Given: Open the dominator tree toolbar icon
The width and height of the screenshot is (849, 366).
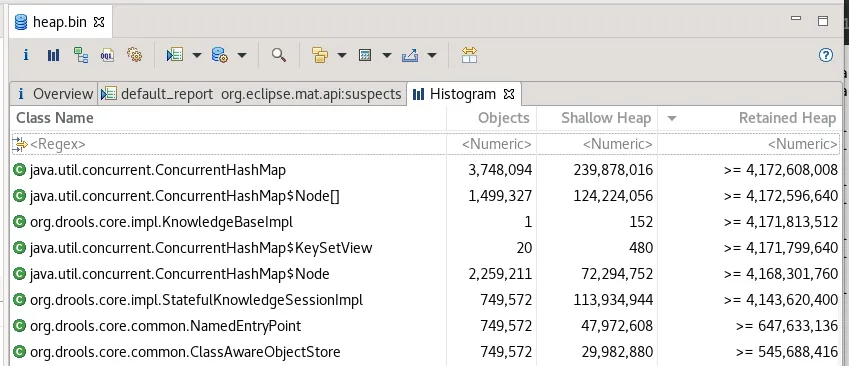Looking at the screenshot, I should [x=81, y=55].
